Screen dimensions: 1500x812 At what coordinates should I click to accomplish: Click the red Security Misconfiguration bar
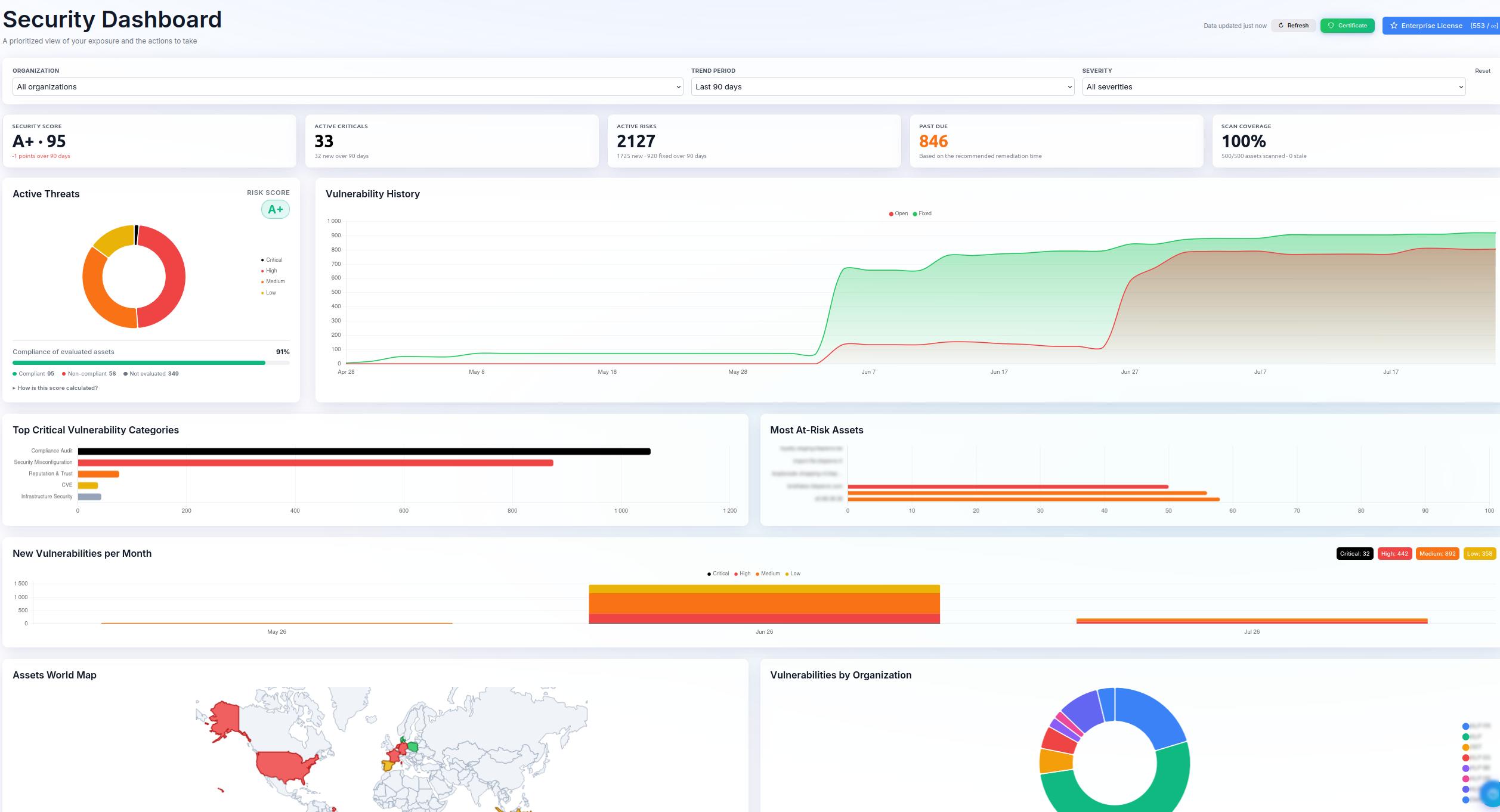[x=316, y=463]
